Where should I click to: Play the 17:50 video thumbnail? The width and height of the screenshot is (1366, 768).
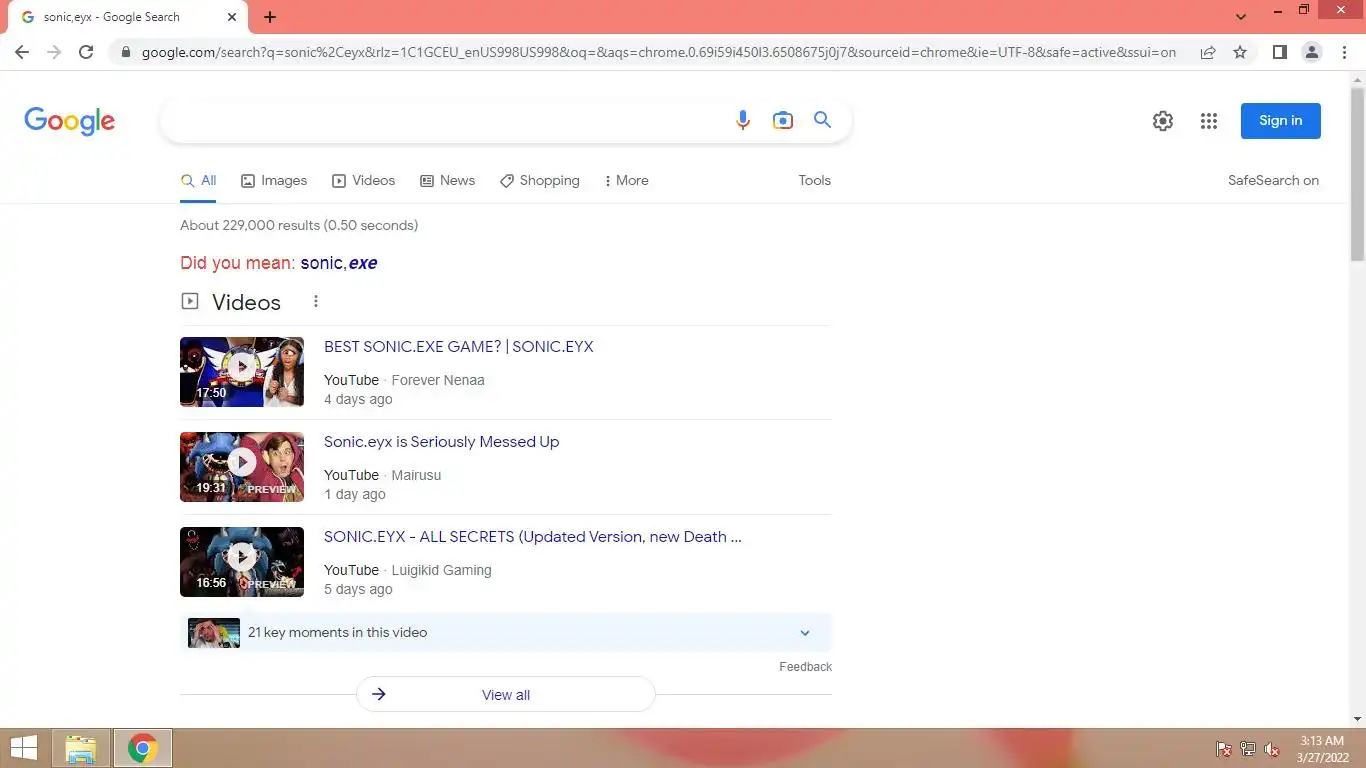pos(242,372)
